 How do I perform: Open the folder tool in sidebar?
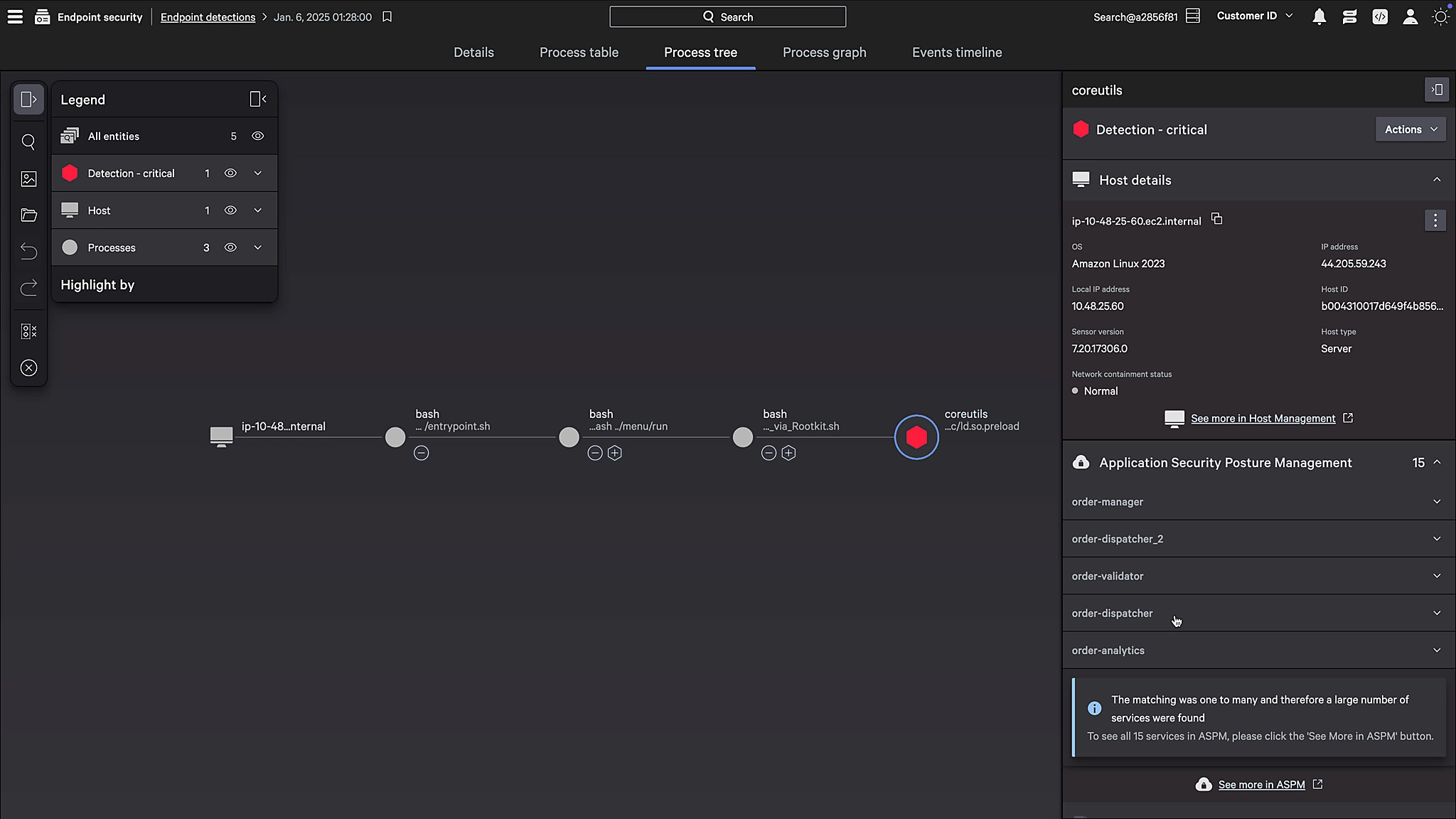click(x=28, y=215)
